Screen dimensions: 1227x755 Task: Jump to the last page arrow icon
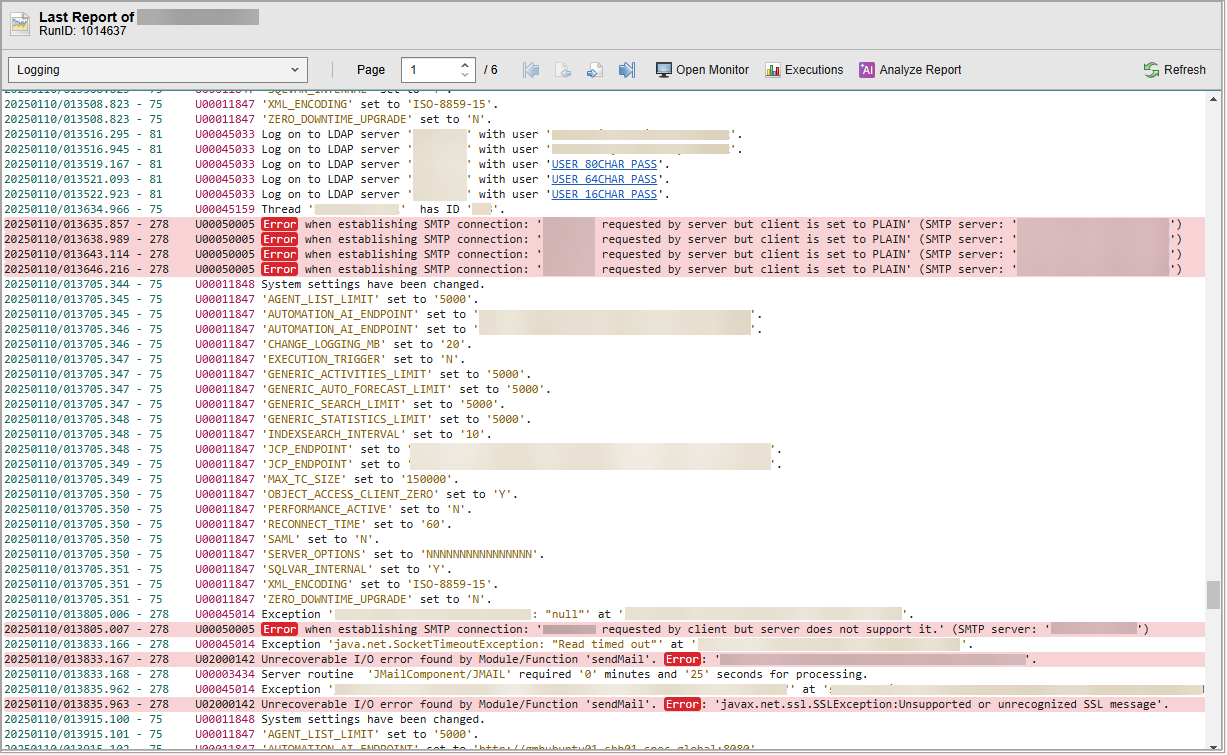[x=627, y=70]
